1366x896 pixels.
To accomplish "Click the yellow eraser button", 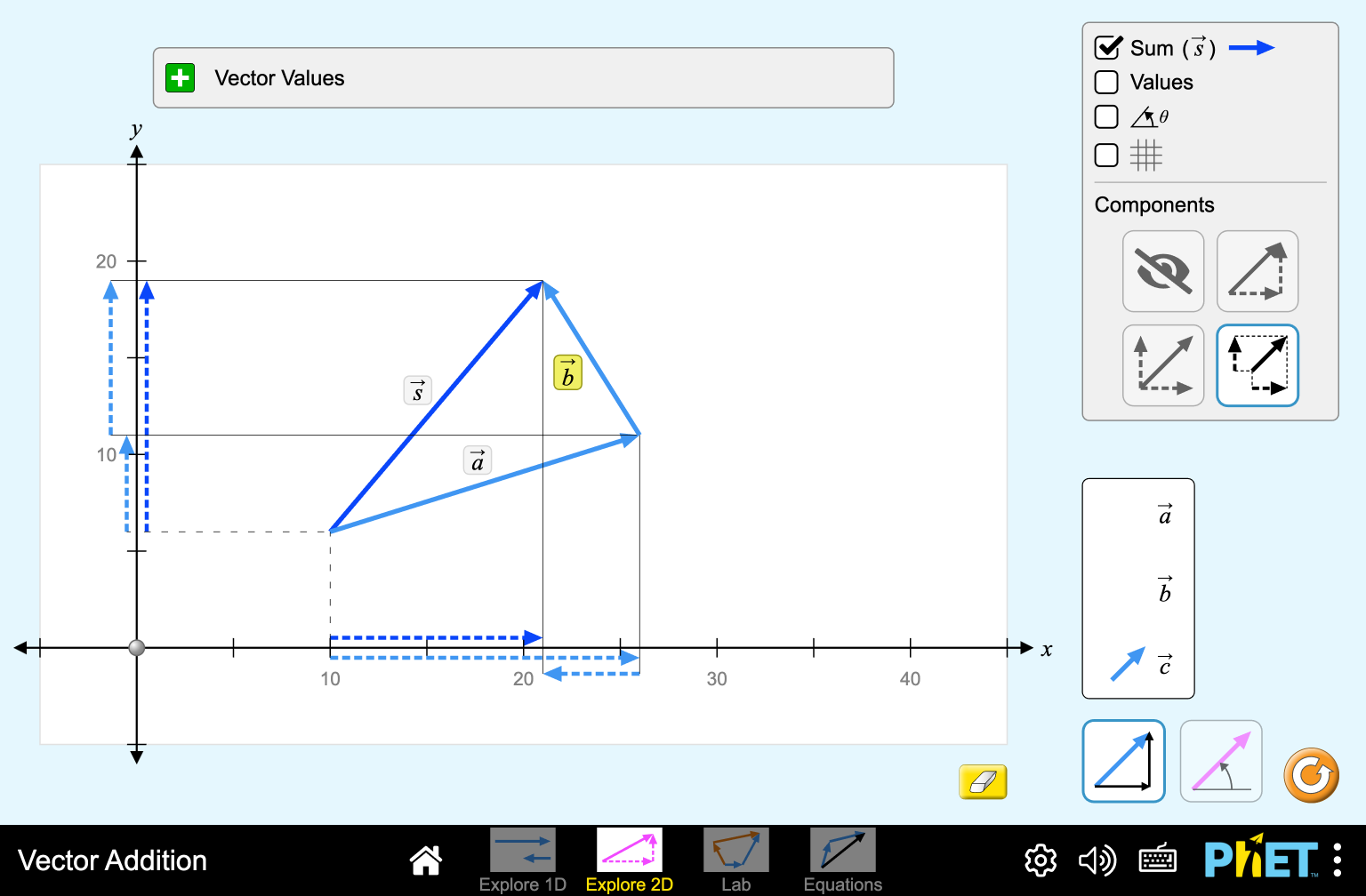I will [x=983, y=782].
